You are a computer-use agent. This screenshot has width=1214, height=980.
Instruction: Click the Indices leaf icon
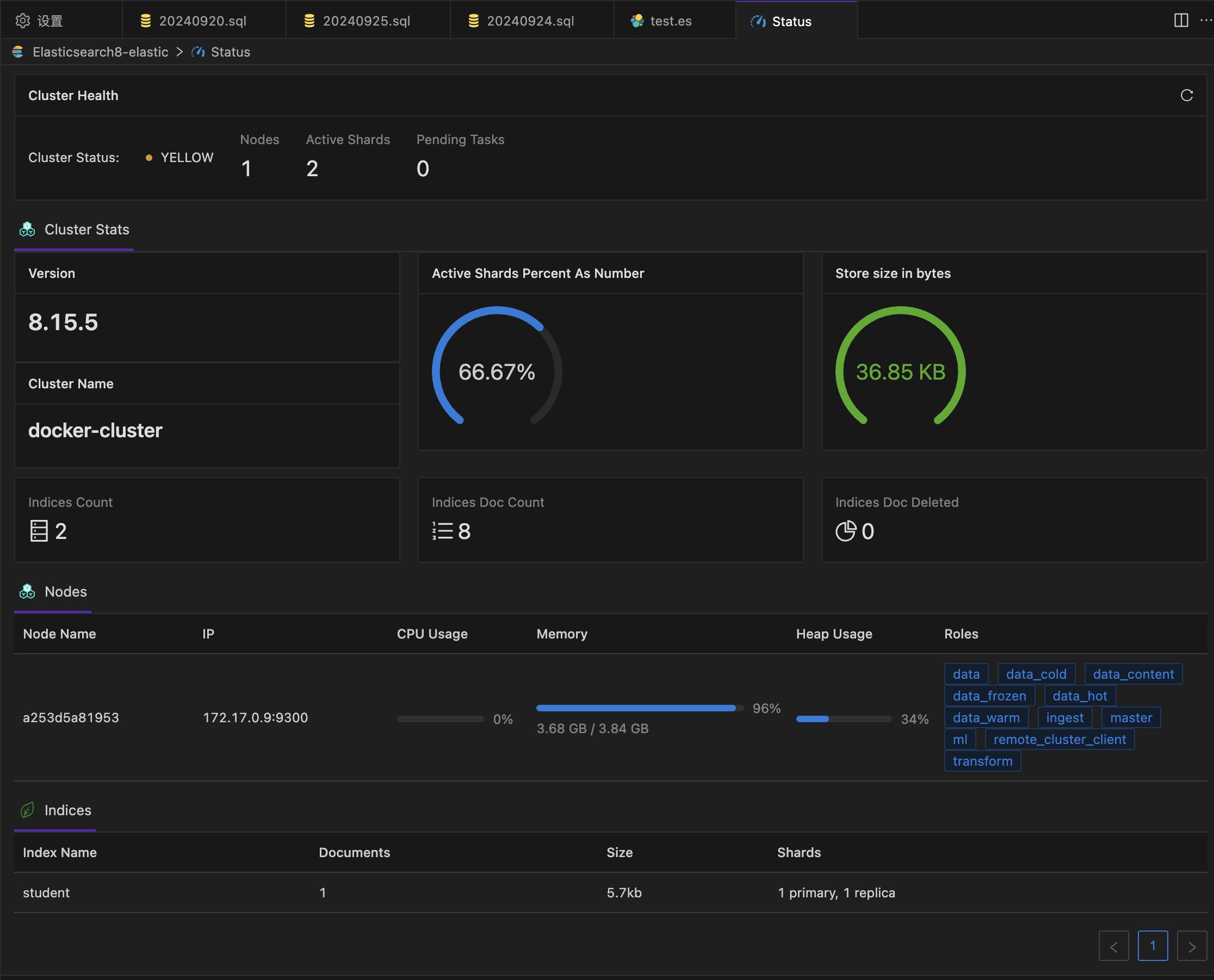tap(27, 810)
